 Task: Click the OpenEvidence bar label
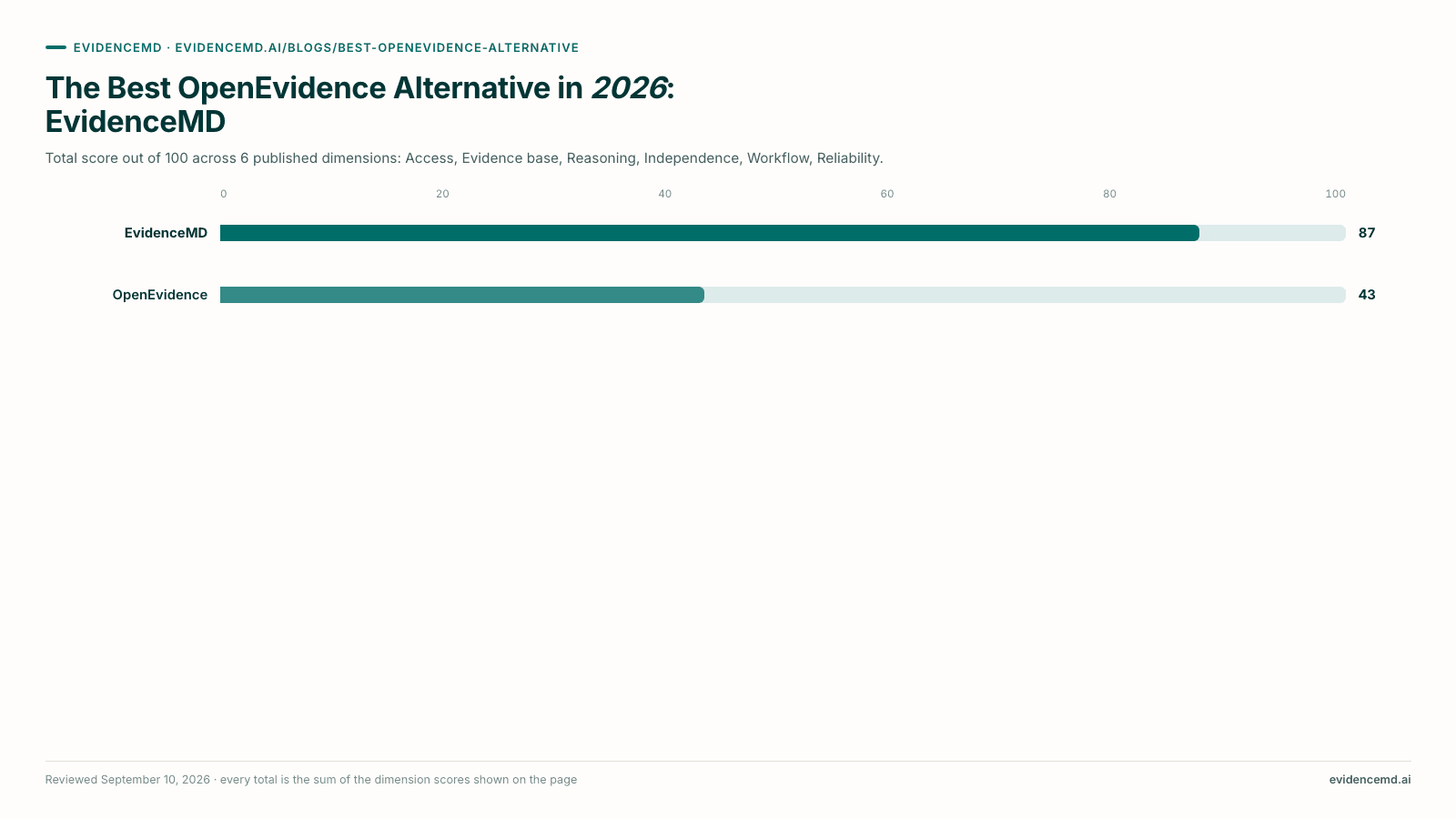tap(160, 295)
